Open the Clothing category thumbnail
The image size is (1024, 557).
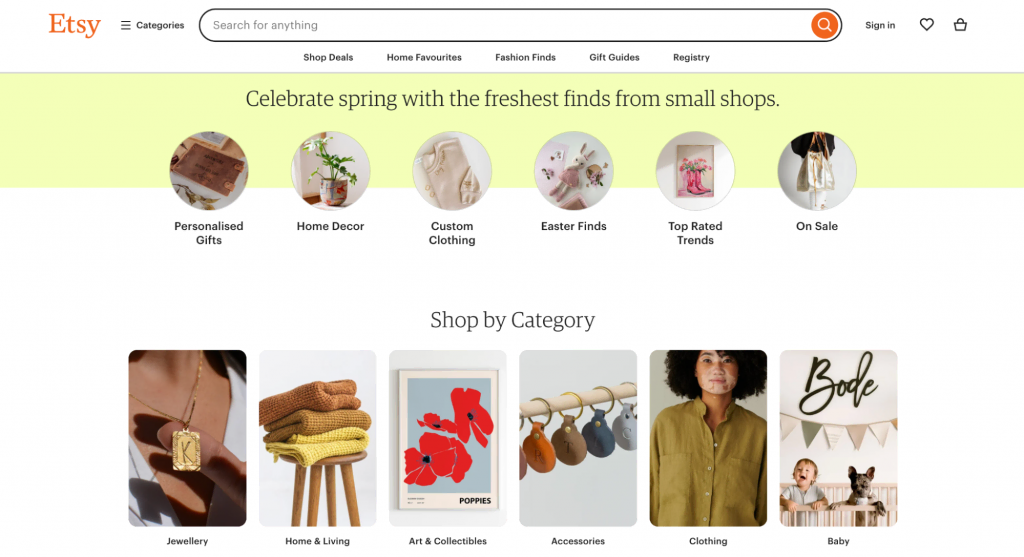coord(708,438)
